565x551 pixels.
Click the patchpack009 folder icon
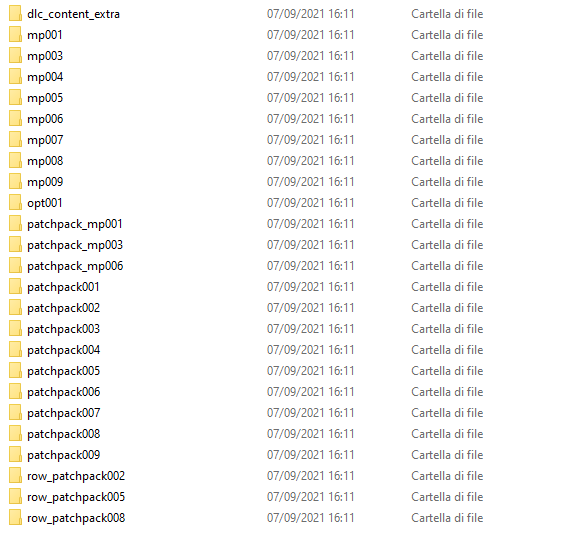pos(15,454)
